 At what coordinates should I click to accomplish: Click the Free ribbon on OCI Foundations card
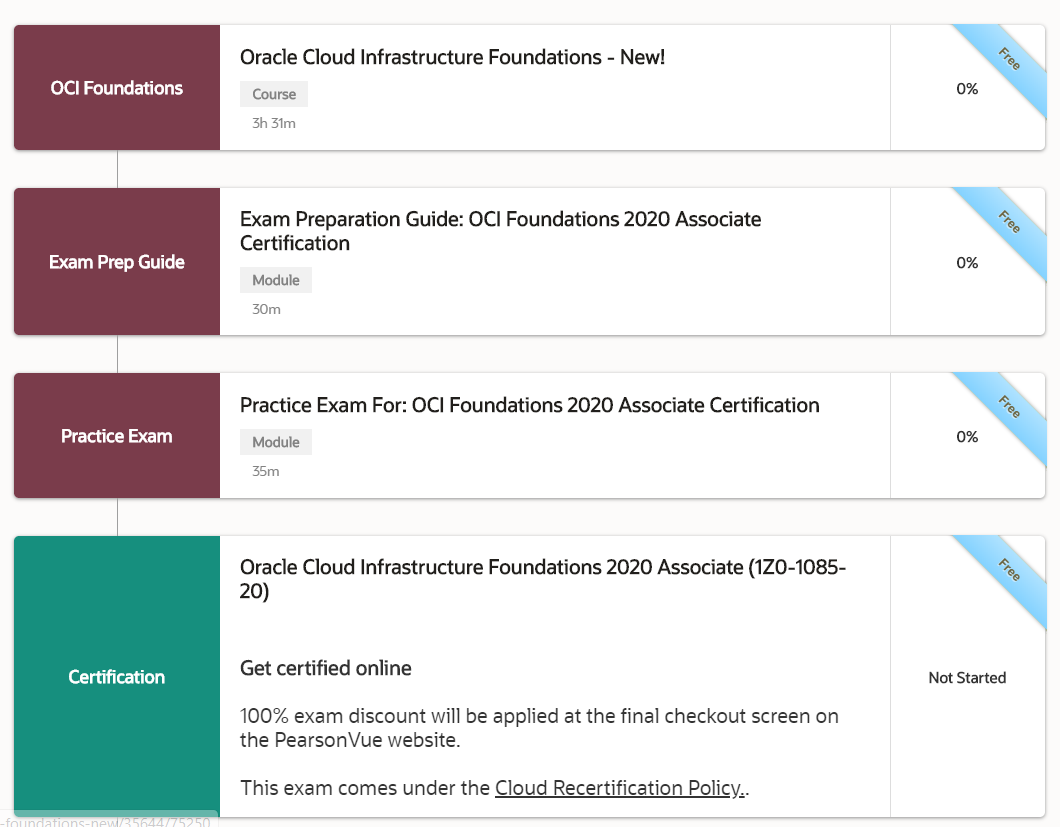click(1008, 59)
